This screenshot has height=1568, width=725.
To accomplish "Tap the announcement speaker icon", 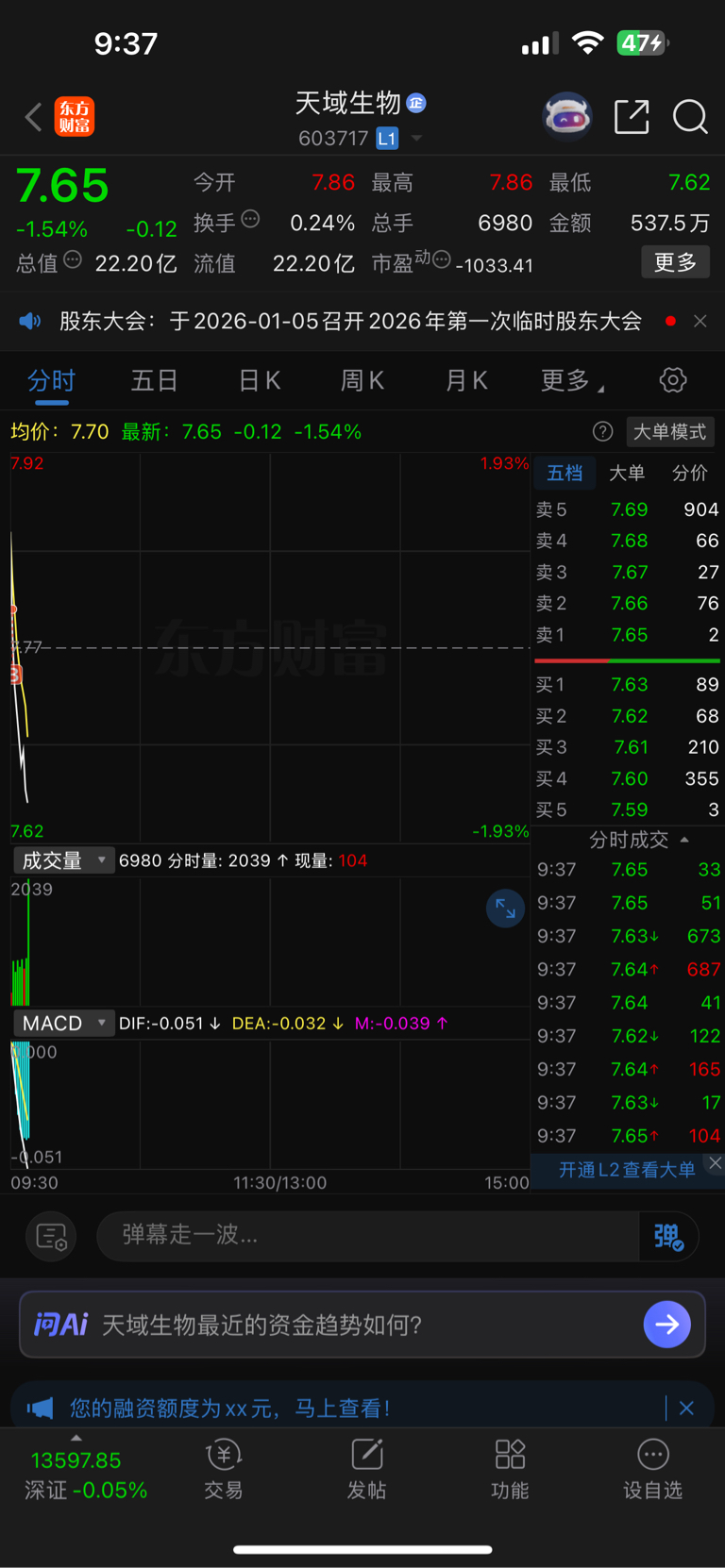I will 30,322.
